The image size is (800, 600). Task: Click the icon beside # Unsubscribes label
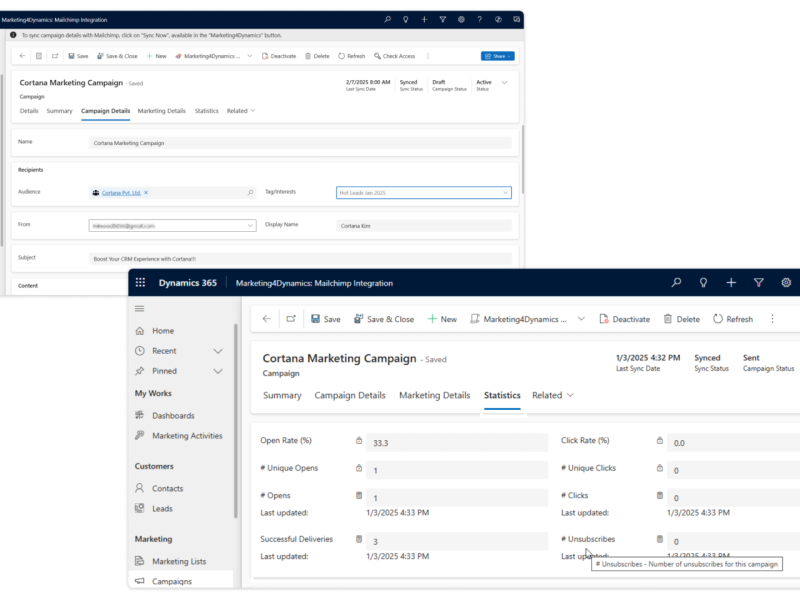(660, 539)
